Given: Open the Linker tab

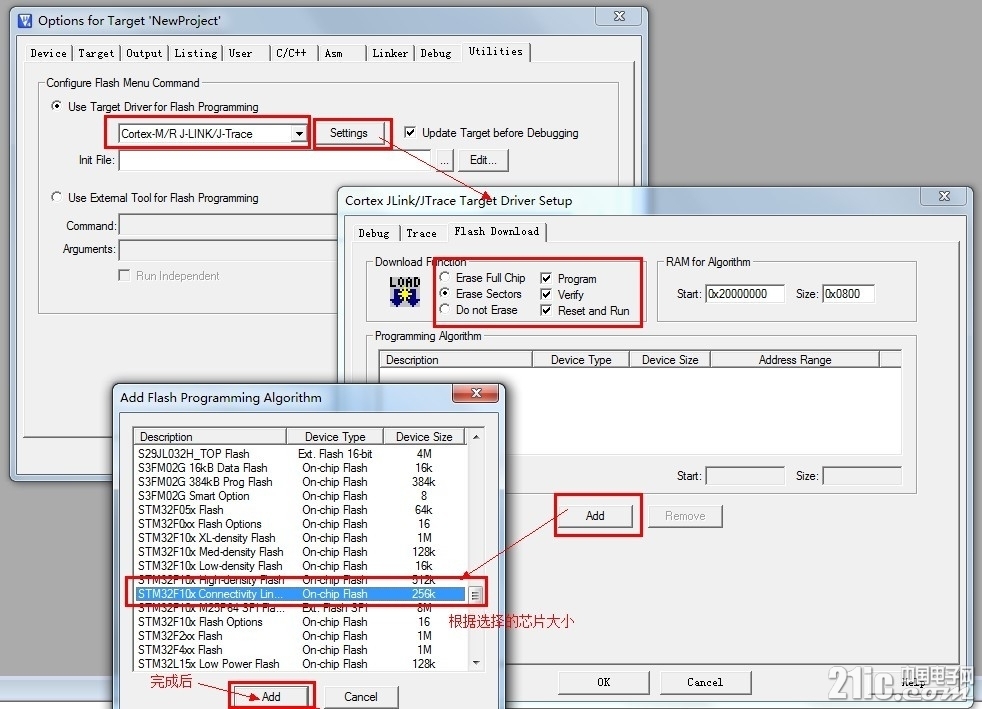Looking at the screenshot, I should pos(390,53).
